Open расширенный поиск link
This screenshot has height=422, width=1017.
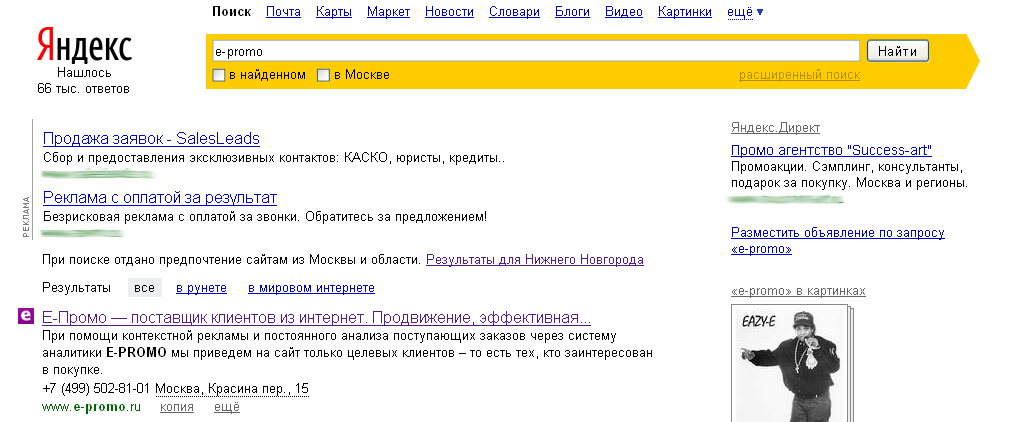(799, 75)
